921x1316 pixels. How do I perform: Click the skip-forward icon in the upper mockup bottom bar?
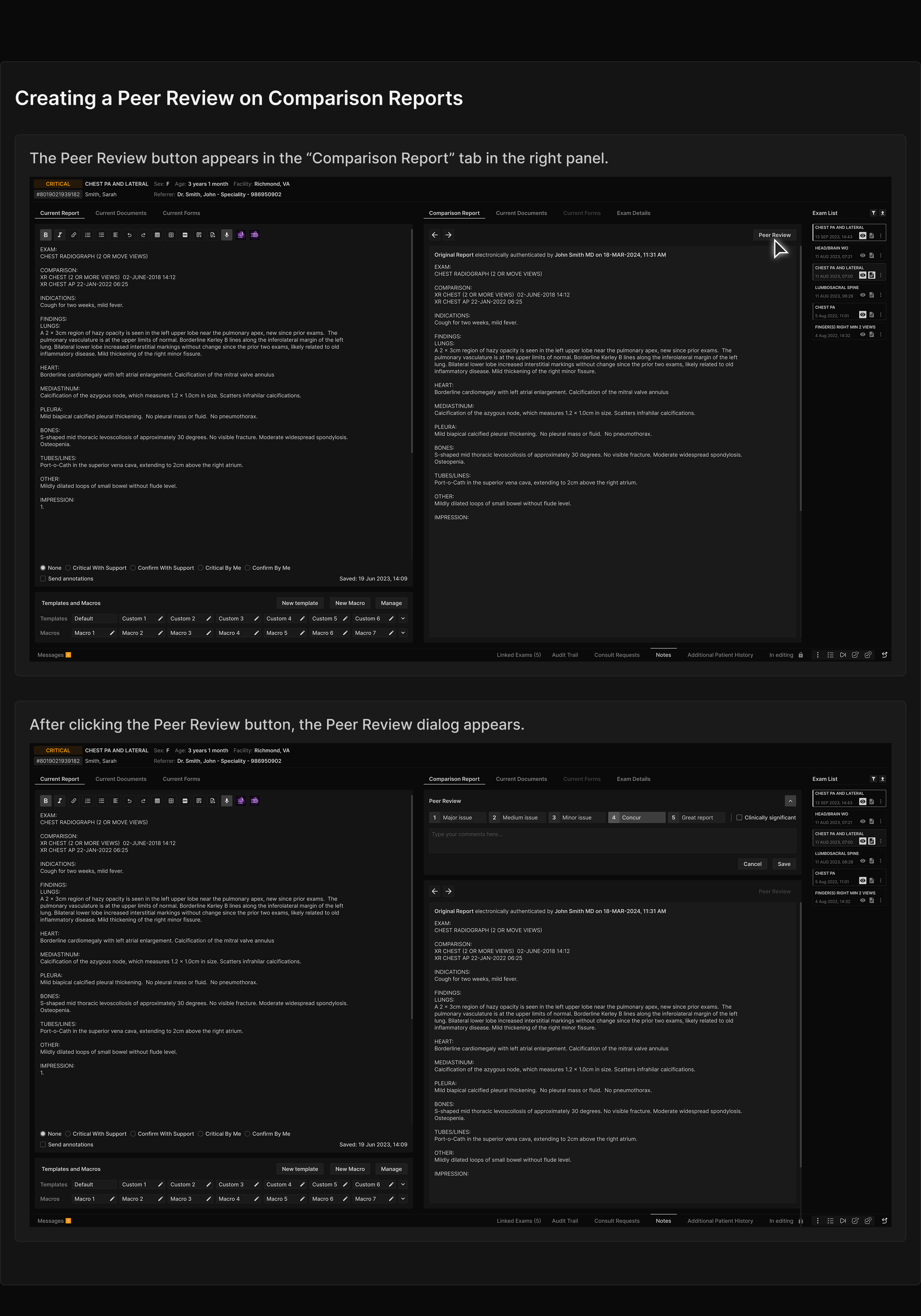click(843, 655)
